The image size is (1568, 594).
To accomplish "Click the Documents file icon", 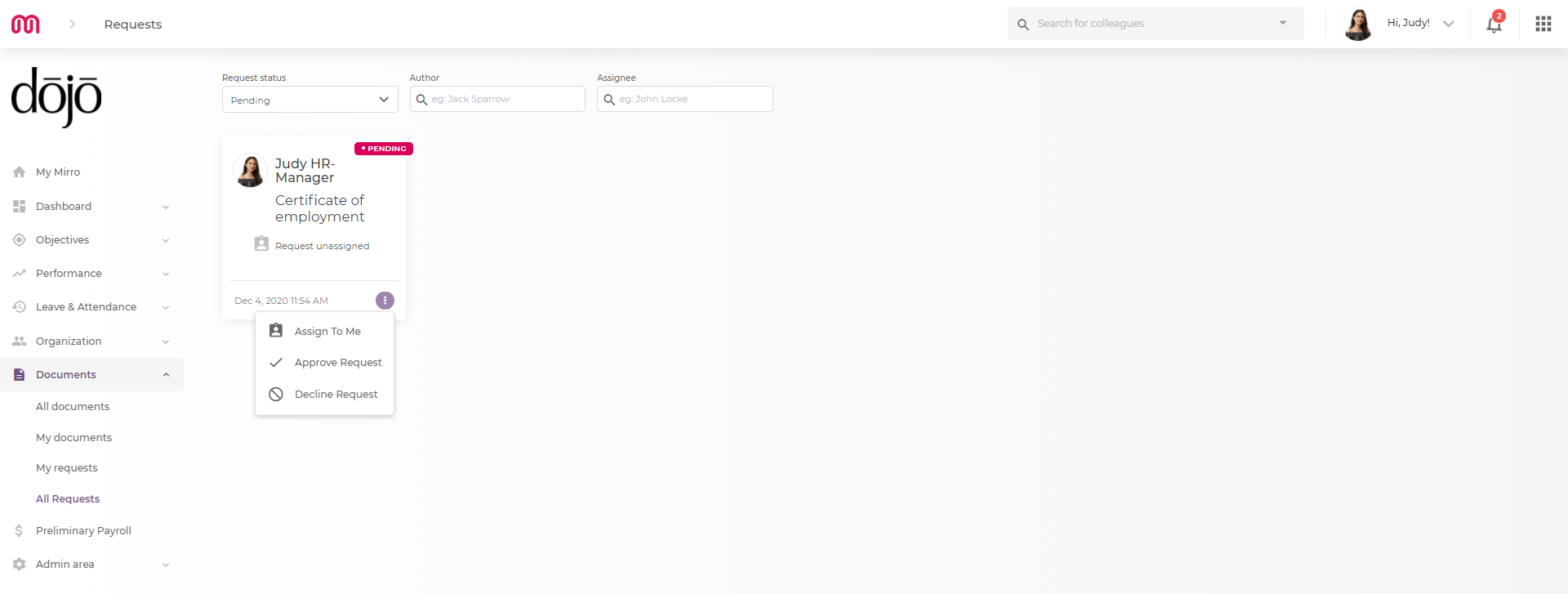I will (20, 375).
